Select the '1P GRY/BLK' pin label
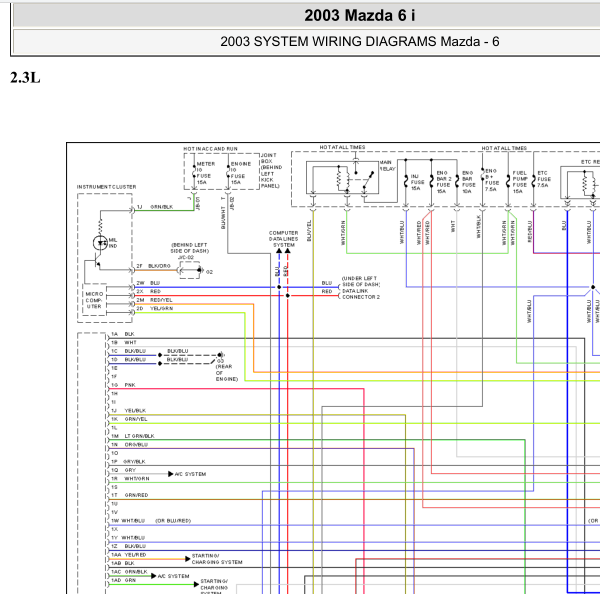 click(128, 461)
